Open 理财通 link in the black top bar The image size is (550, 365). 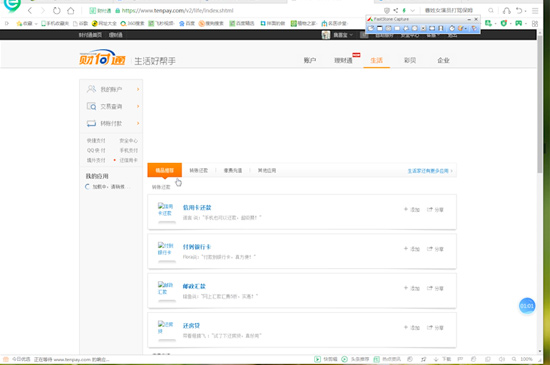[x=115, y=35]
